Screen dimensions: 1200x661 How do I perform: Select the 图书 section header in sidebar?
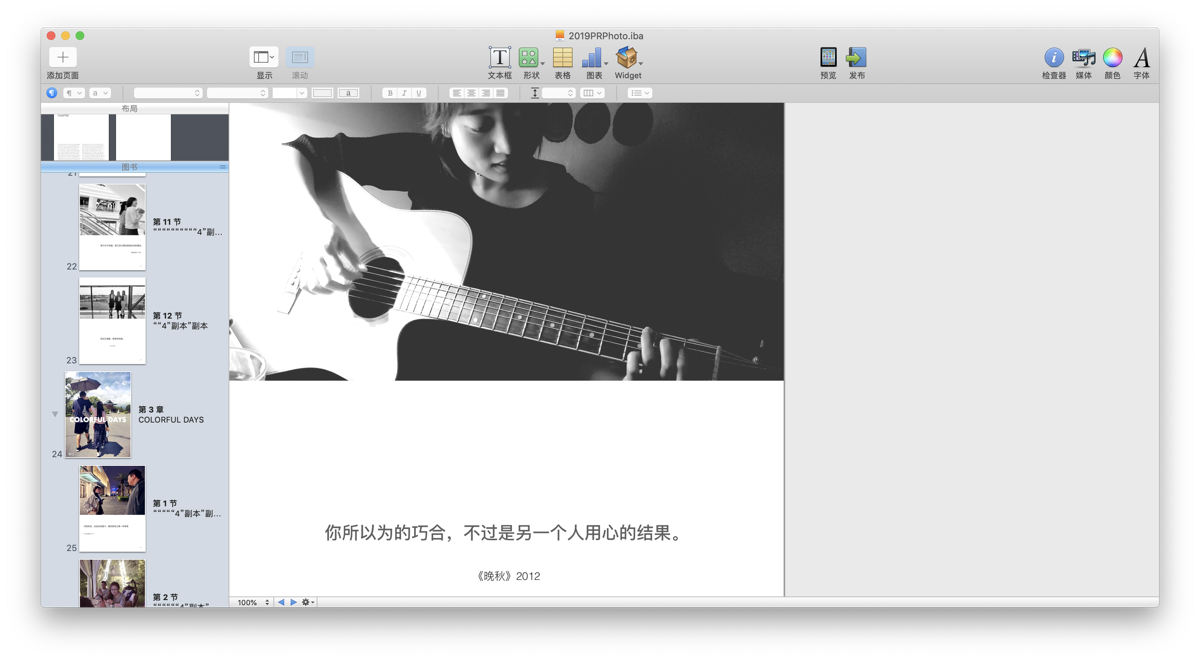130,167
